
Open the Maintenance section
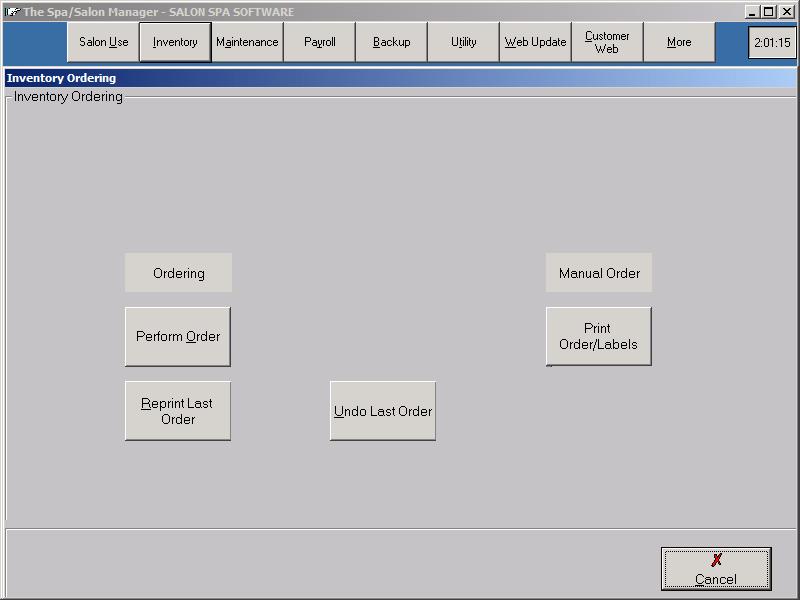[x=247, y=42]
